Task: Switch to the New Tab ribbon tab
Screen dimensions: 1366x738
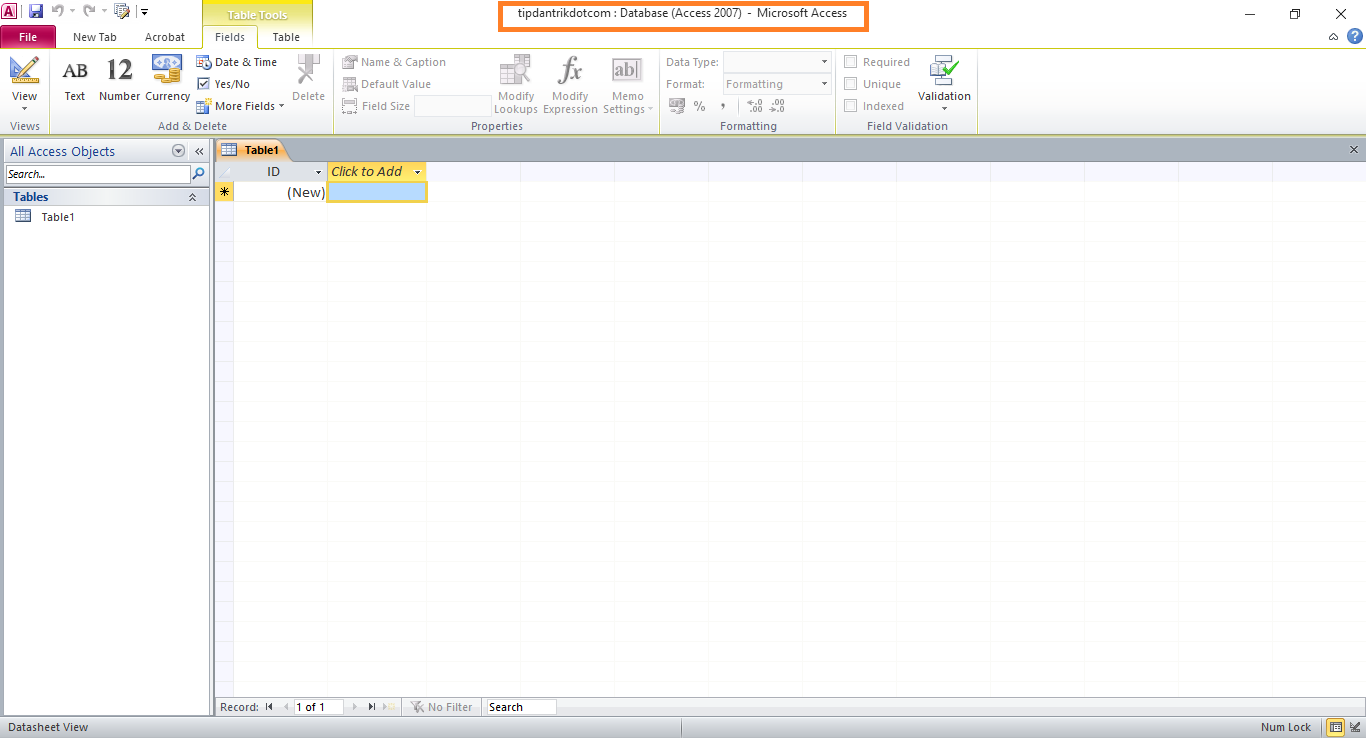Action: click(95, 37)
